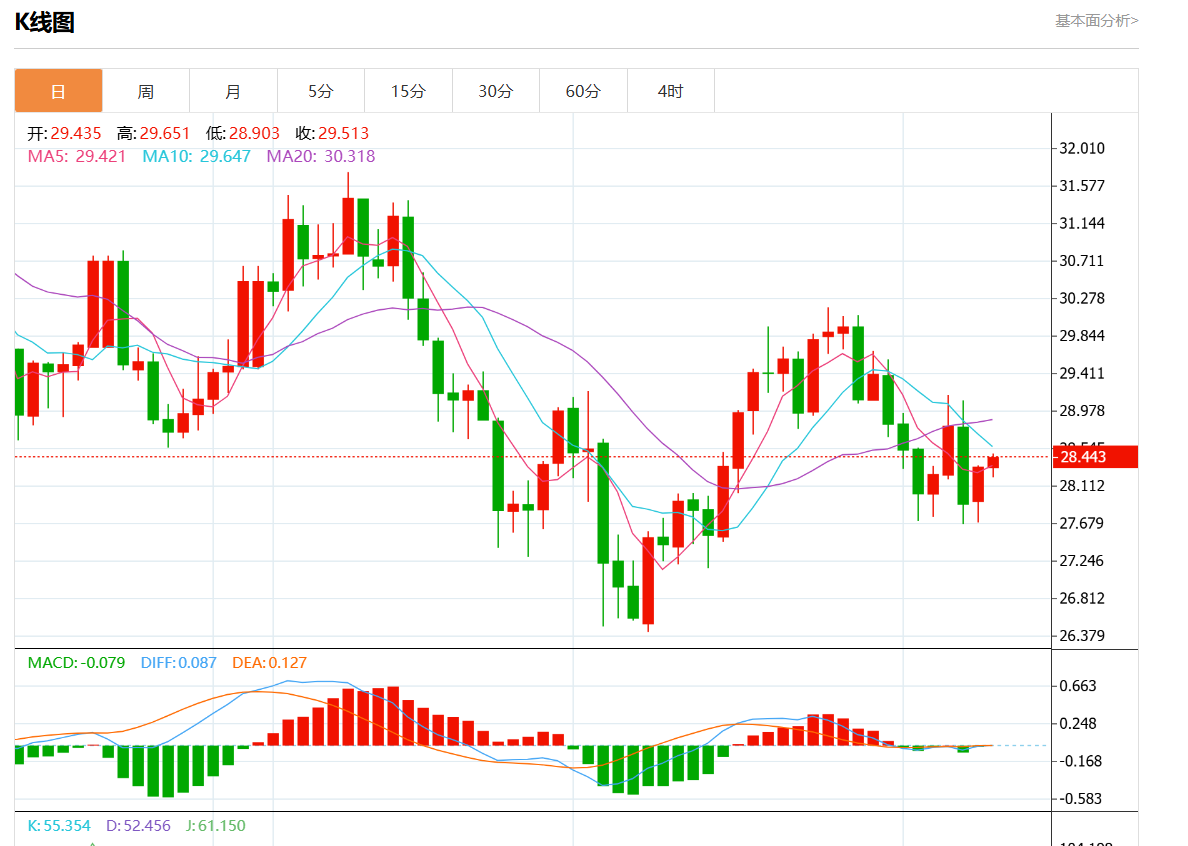This screenshot has height=846, width=1188.
Task: Switch to the 月 monthly tab
Action: click(233, 91)
